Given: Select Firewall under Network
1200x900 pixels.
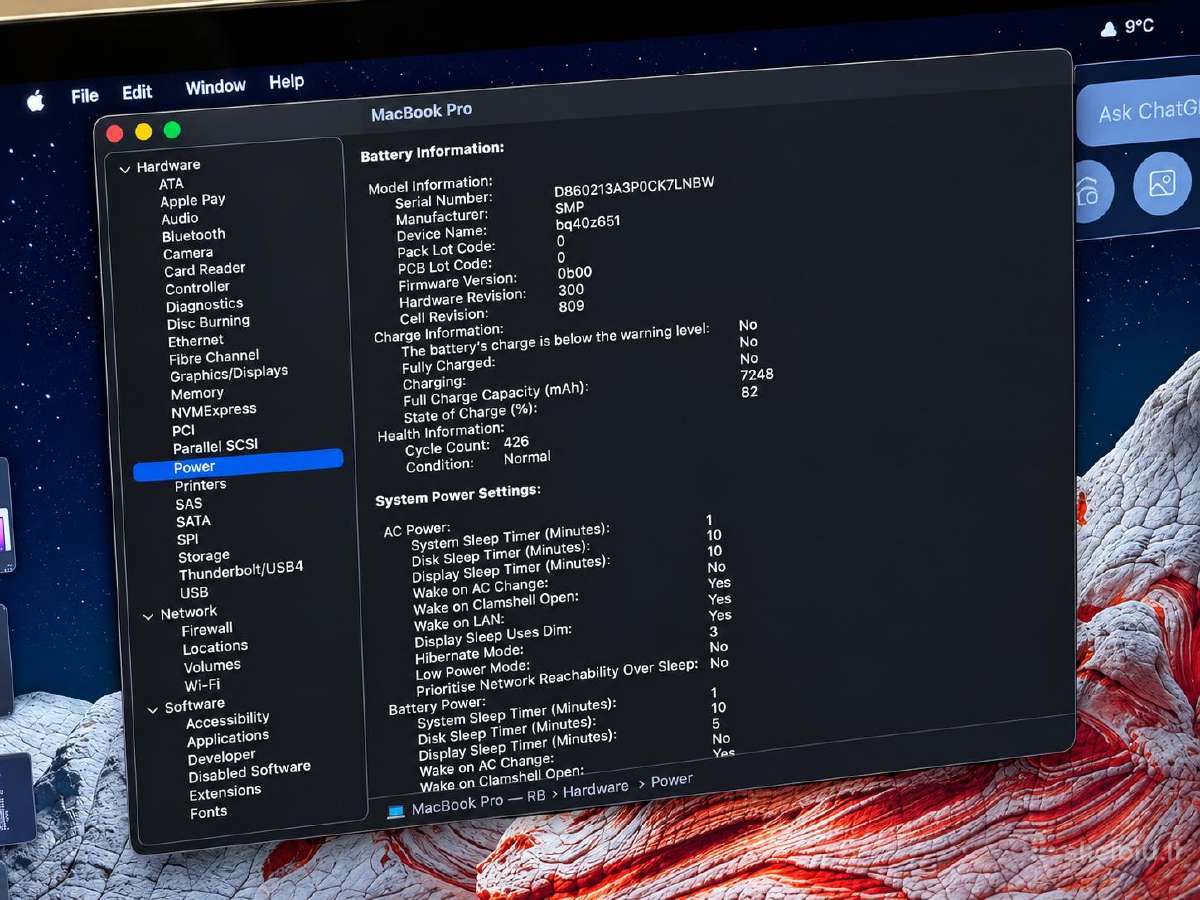Looking at the screenshot, I should pos(207,629).
